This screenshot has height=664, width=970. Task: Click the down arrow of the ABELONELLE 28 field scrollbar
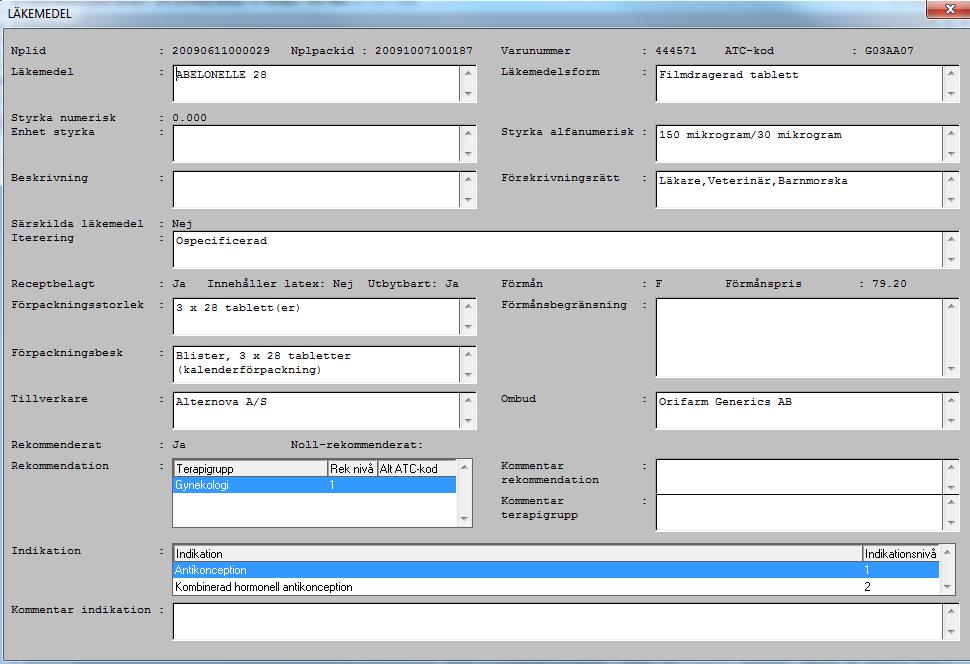tap(468, 94)
